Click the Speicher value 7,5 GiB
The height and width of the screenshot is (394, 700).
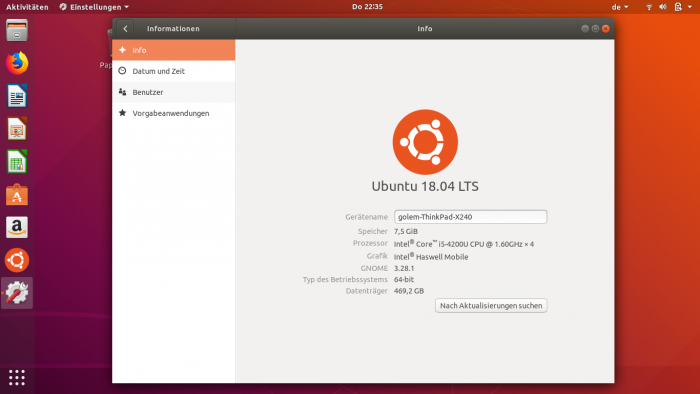(406, 231)
